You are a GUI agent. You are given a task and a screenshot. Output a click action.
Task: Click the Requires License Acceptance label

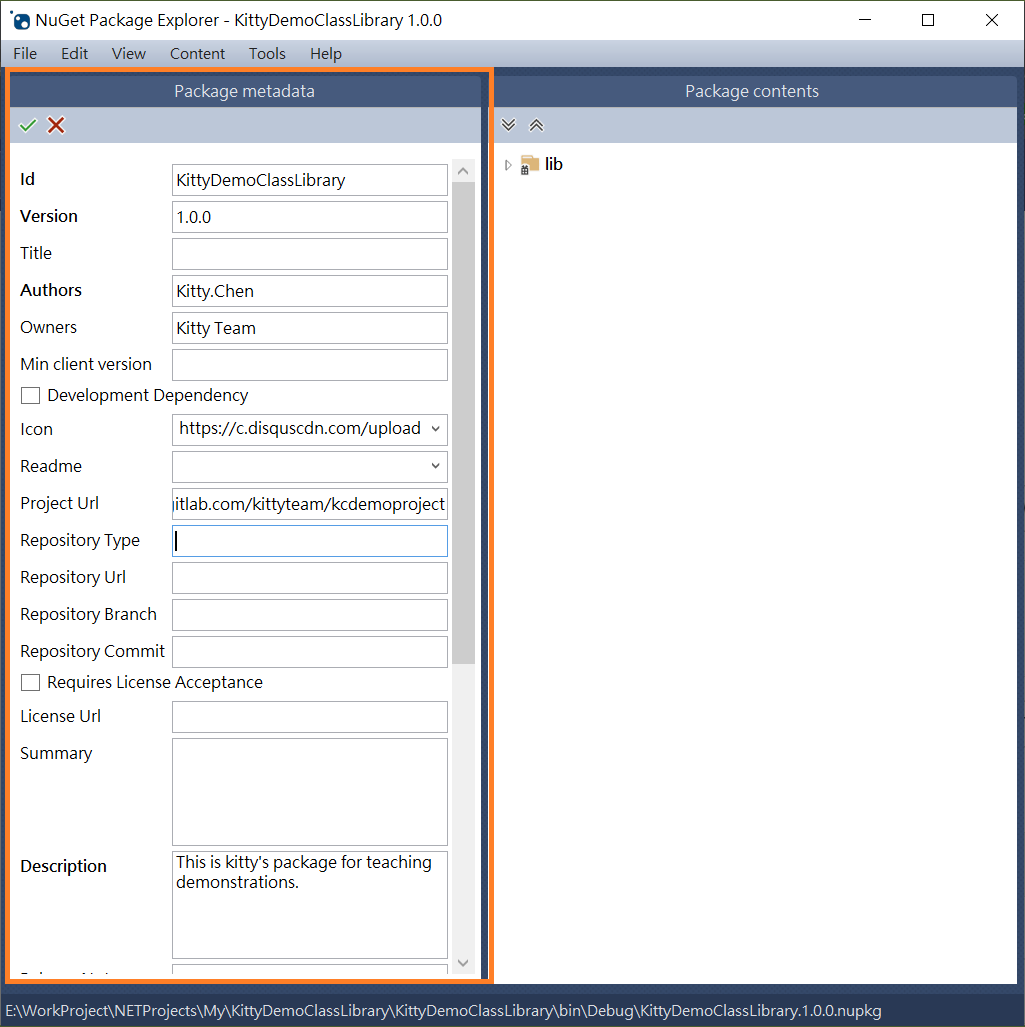(x=155, y=682)
